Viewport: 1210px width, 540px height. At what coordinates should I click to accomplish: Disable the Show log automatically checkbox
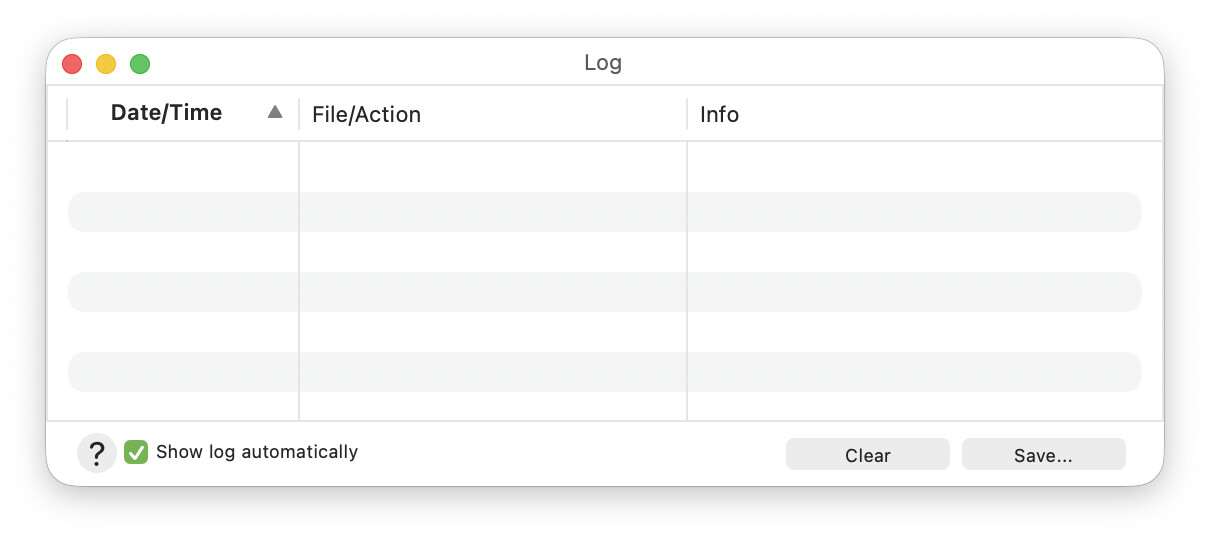[136, 453]
